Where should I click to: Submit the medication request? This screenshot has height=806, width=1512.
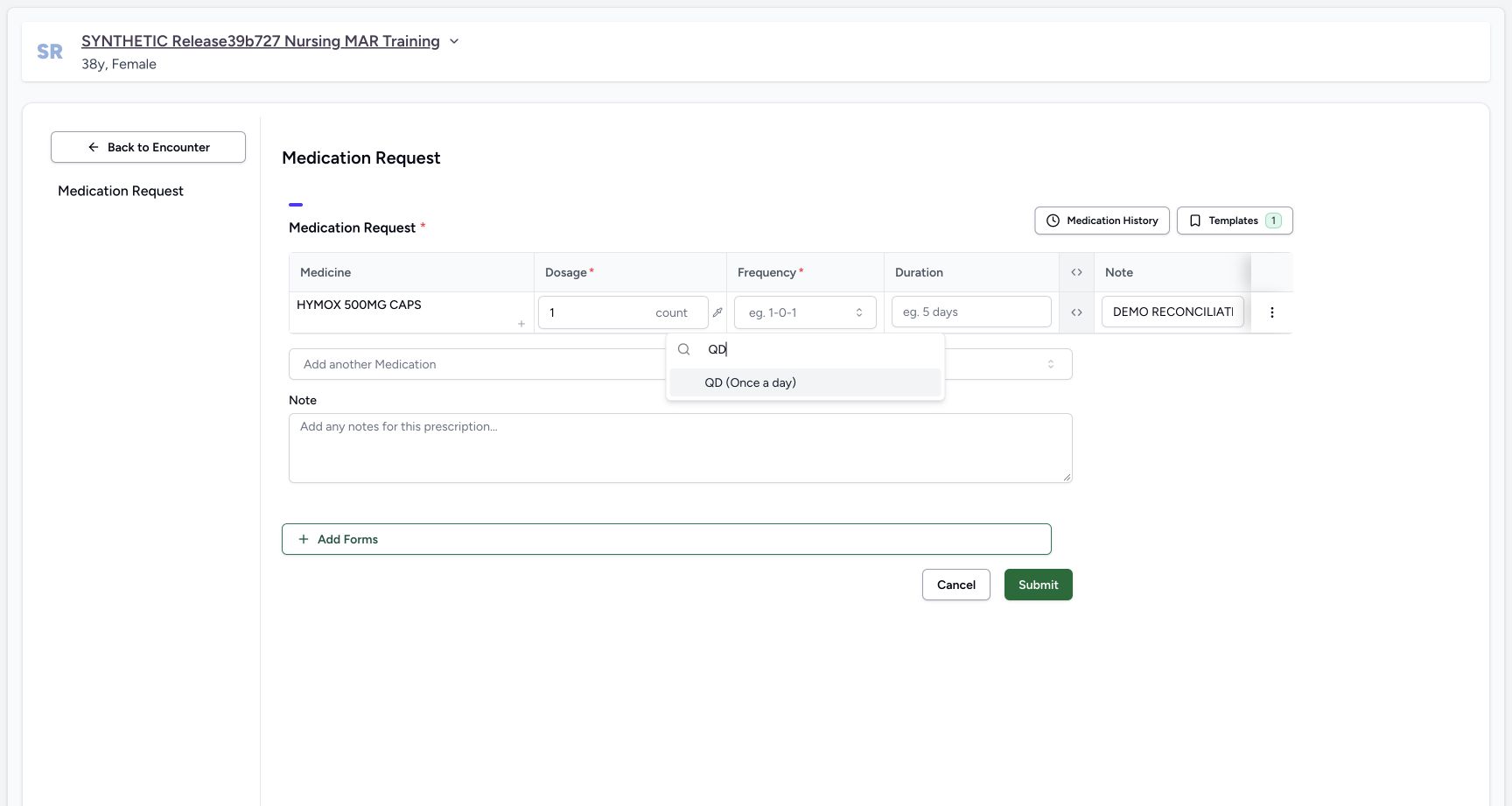pyautogui.click(x=1039, y=585)
